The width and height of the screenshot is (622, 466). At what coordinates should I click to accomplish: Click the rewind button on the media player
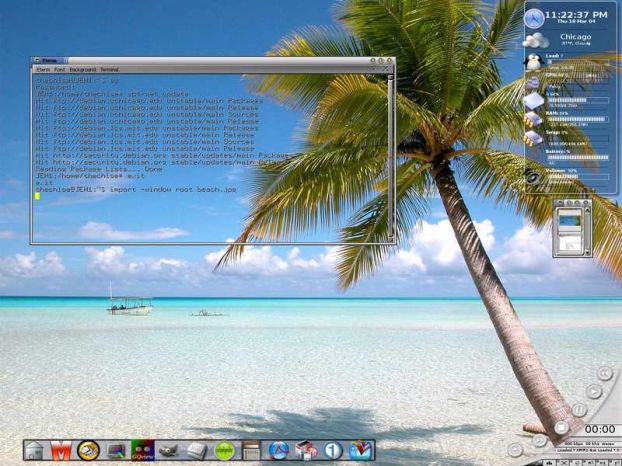click(605, 373)
